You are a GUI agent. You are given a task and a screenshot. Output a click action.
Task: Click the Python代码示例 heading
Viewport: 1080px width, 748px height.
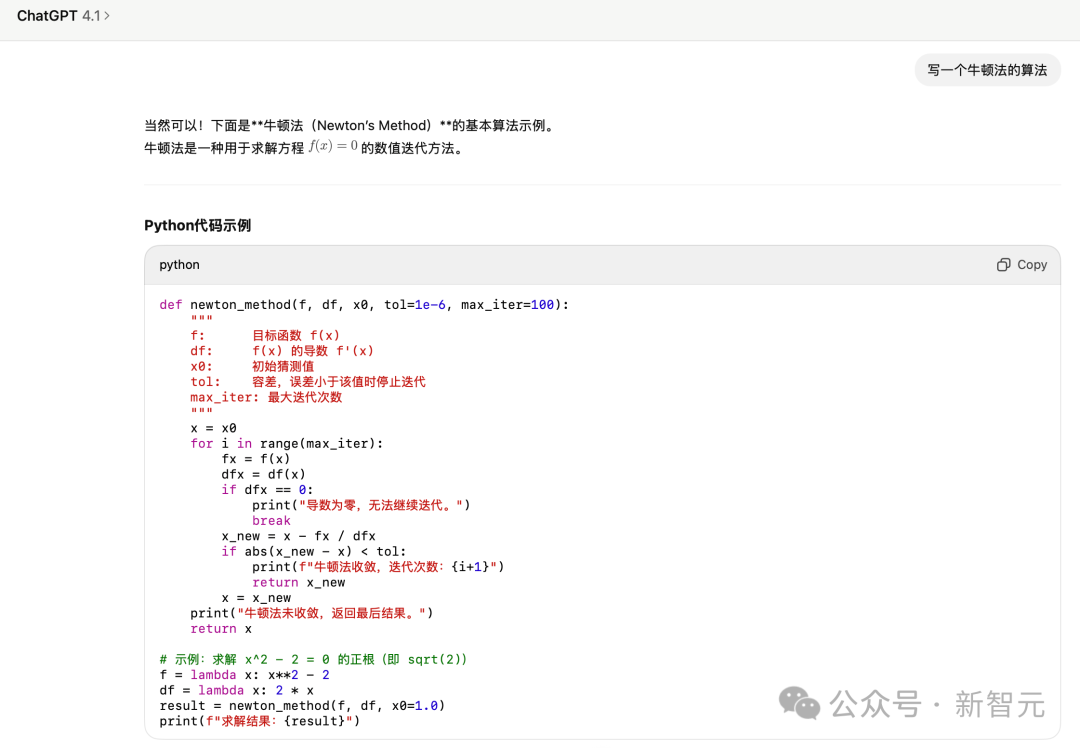click(x=197, y=225)
